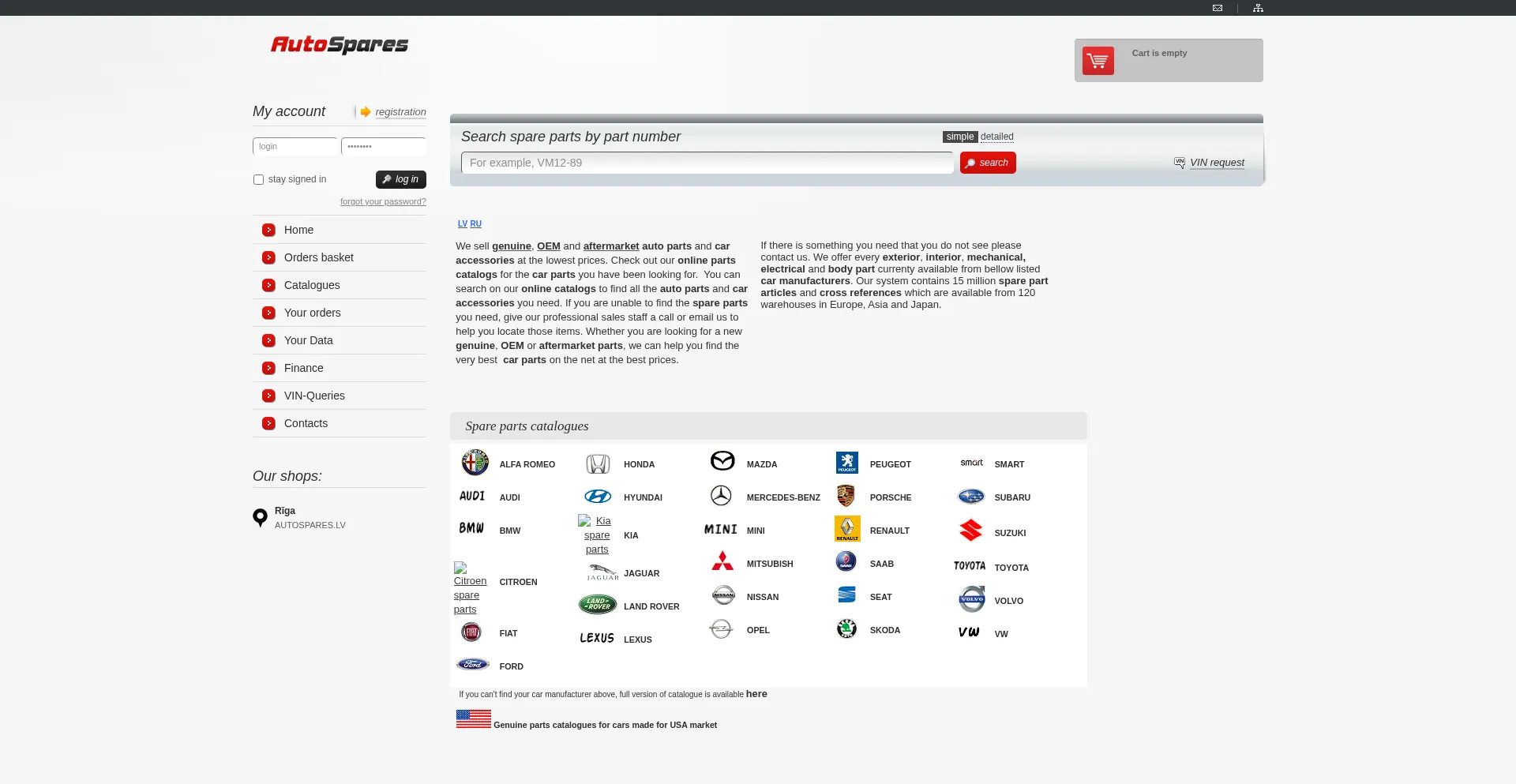This screenshot has width=1516, height=784.
Task: Select the Alfa Romeo logo
Action: [475, 463]
